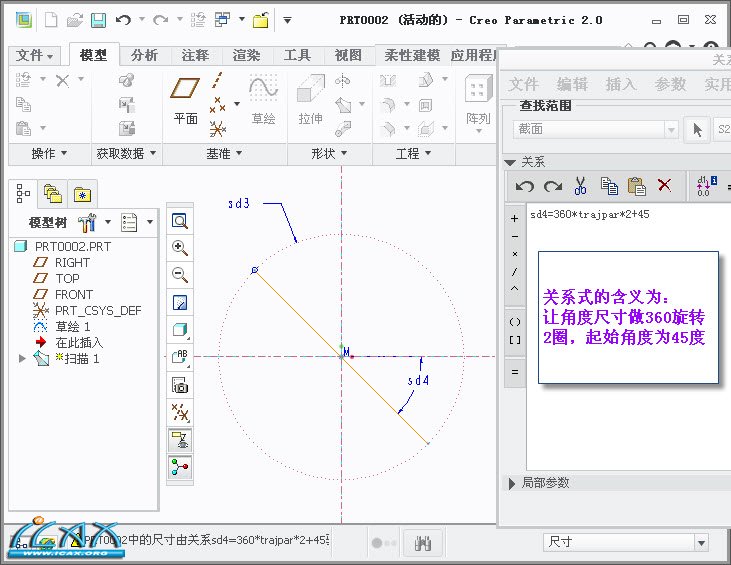This screenshot has height=565, width=731.
Task: Click the Save floppy disk icon
Action: click(98, 19)
